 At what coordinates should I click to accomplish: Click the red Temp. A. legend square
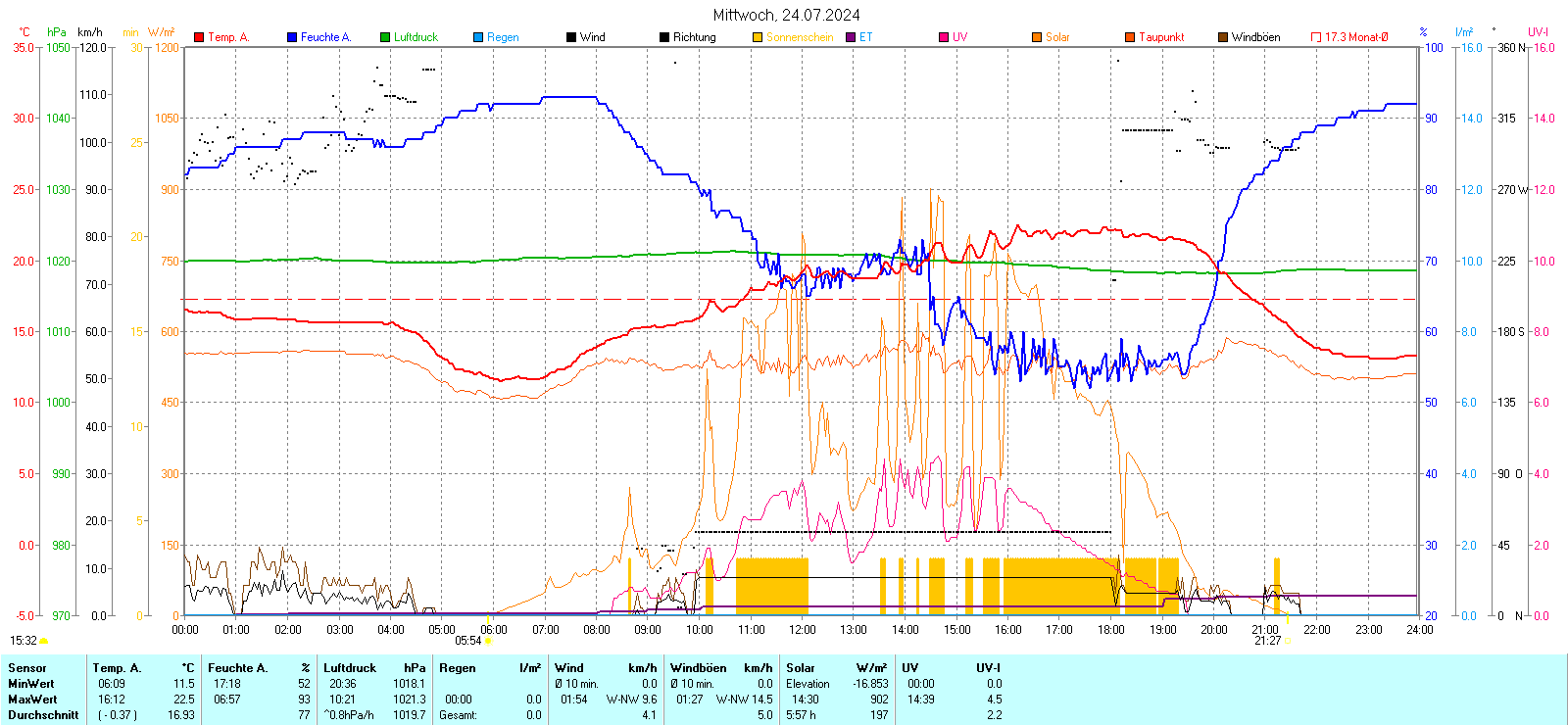click(199, 37)
